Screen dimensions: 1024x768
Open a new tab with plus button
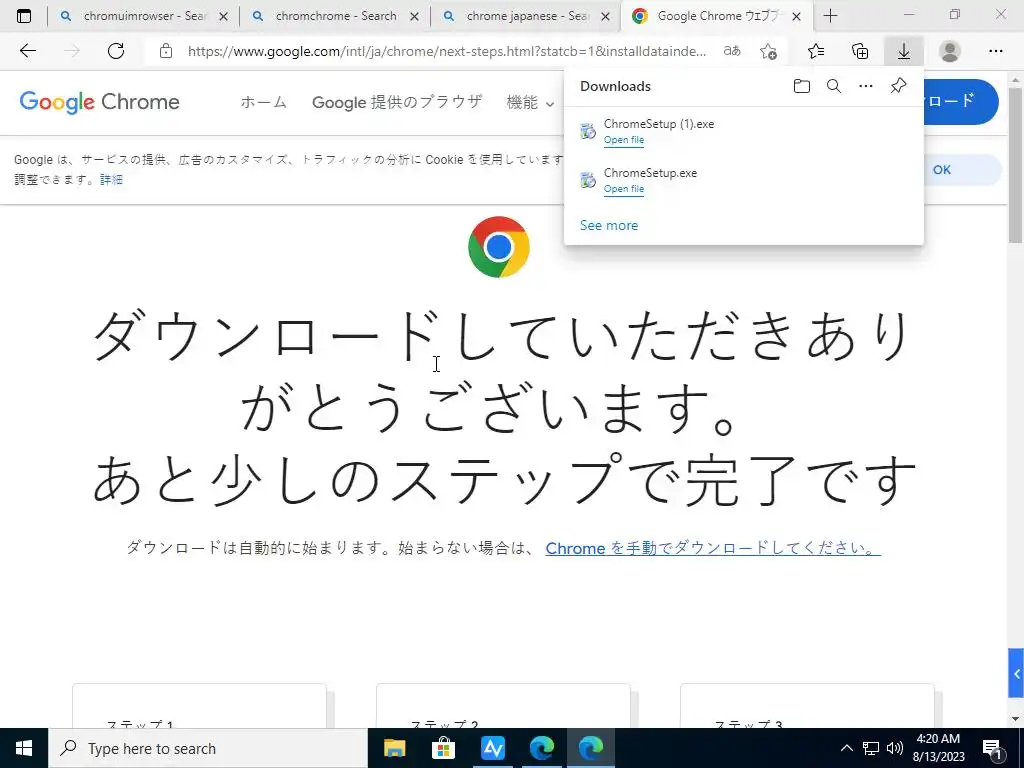click(831, 16)
